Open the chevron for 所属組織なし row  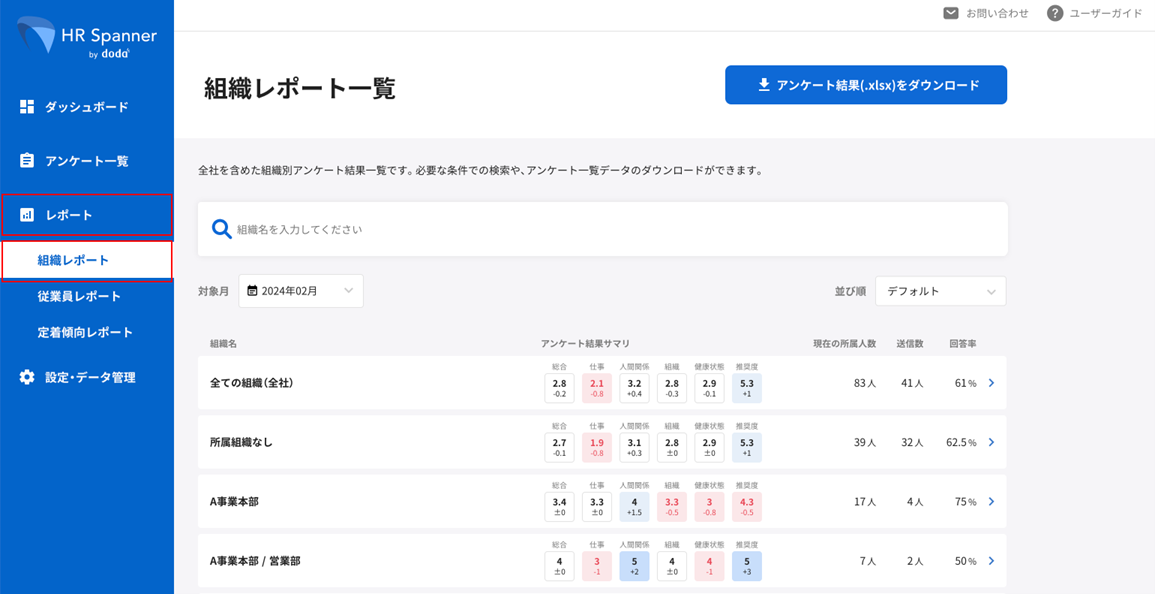click(991, 442)
